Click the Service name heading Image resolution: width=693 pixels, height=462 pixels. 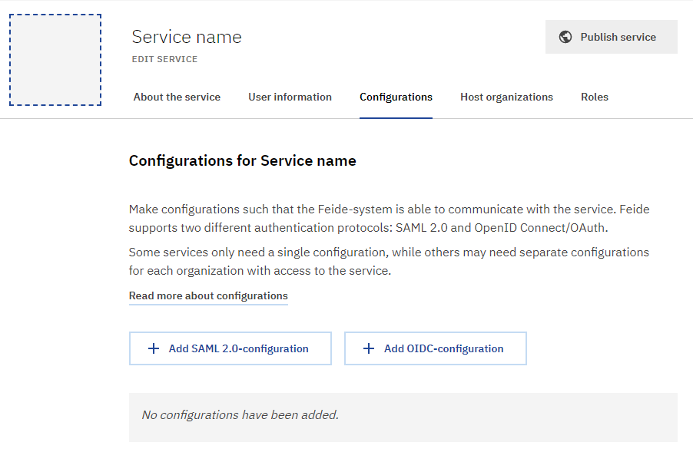187,37
